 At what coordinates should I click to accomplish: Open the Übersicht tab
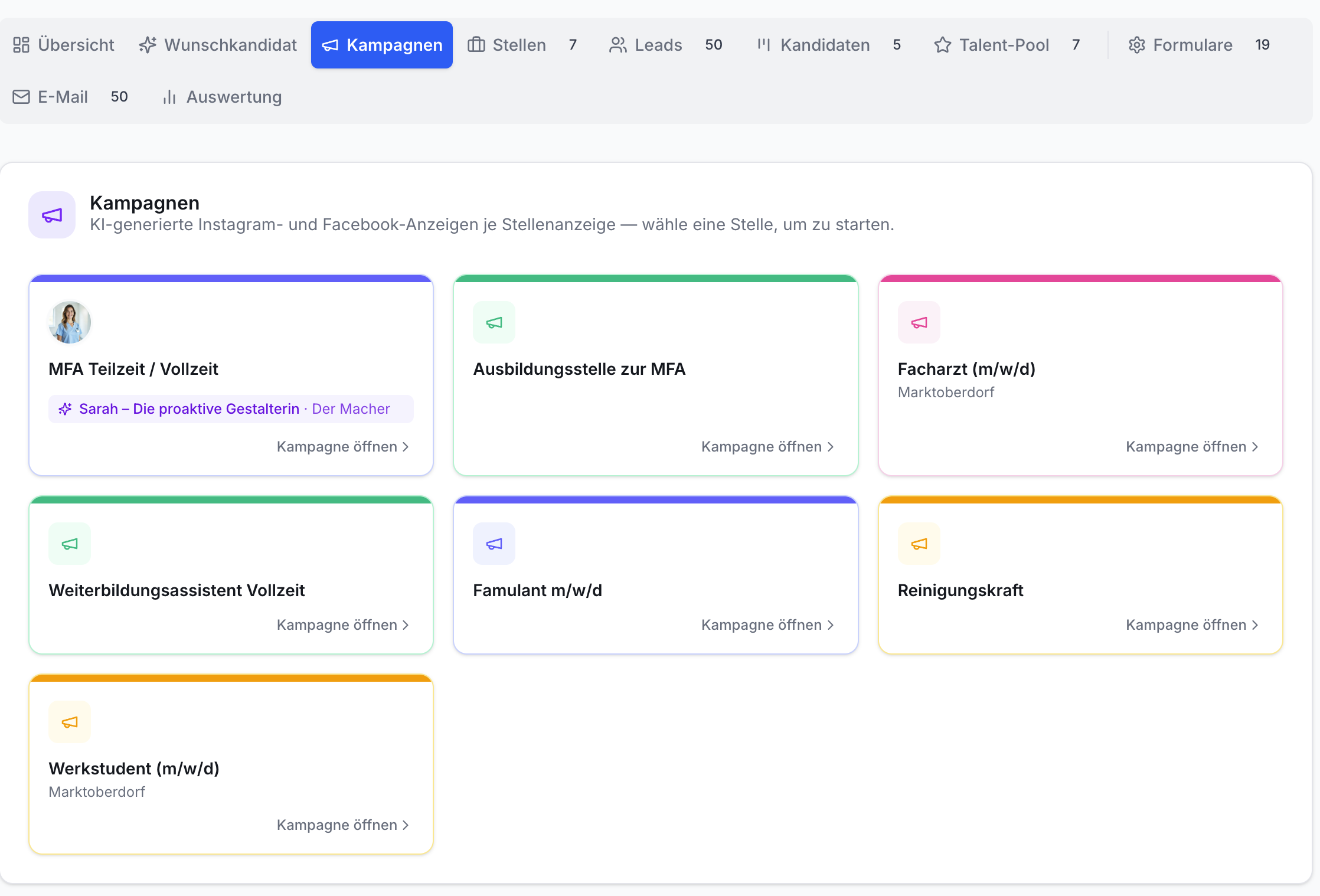[x=64, y=45]
